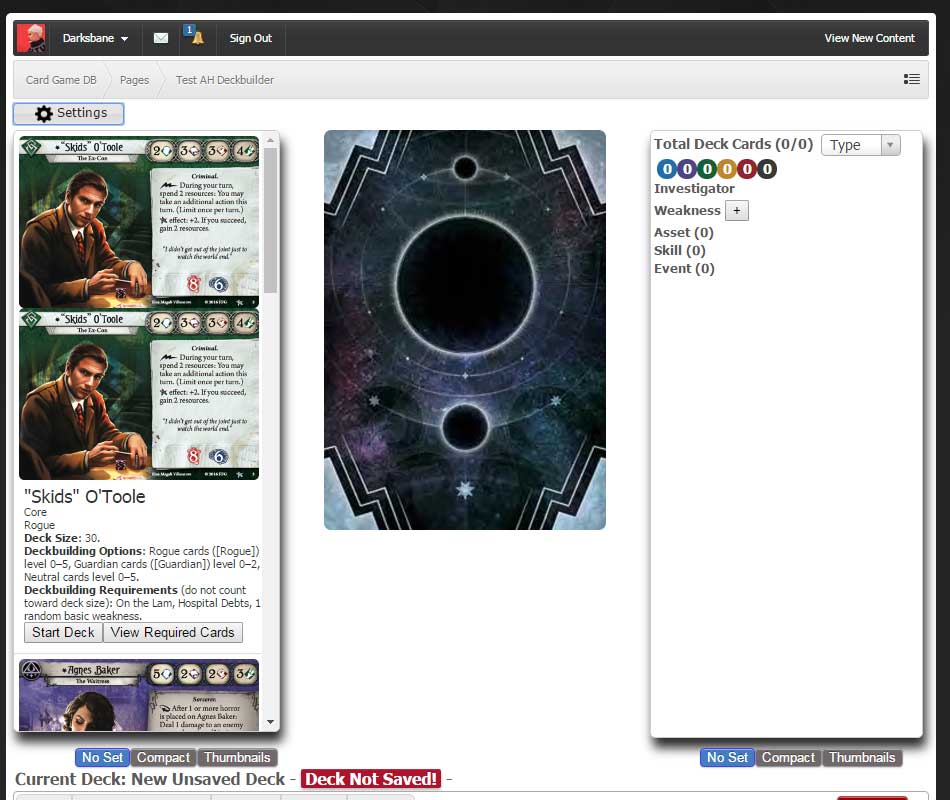This screenshot has width=950, height=800.
Task: Click the purple faction counter circle
Action: (x=687, y=169)
